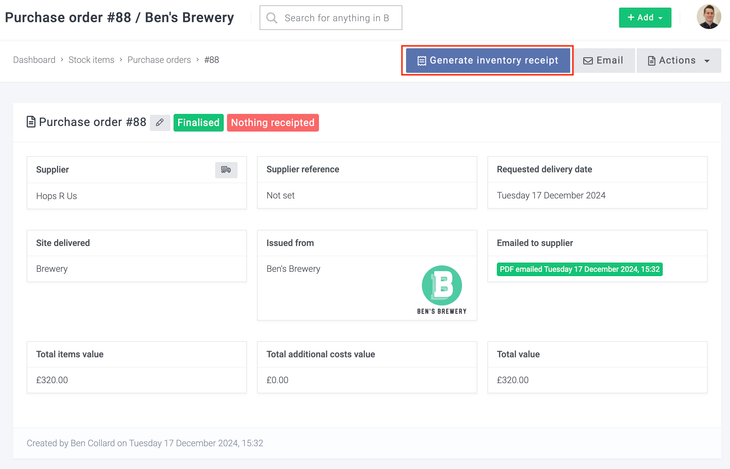
Task: Click the Total value £320.00 amount
Action: coord(517,380)
